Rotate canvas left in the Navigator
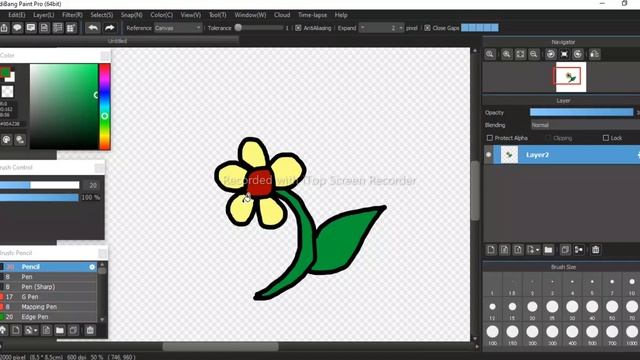The width and height of the screenshot is (640, 360). coord(551,54)
